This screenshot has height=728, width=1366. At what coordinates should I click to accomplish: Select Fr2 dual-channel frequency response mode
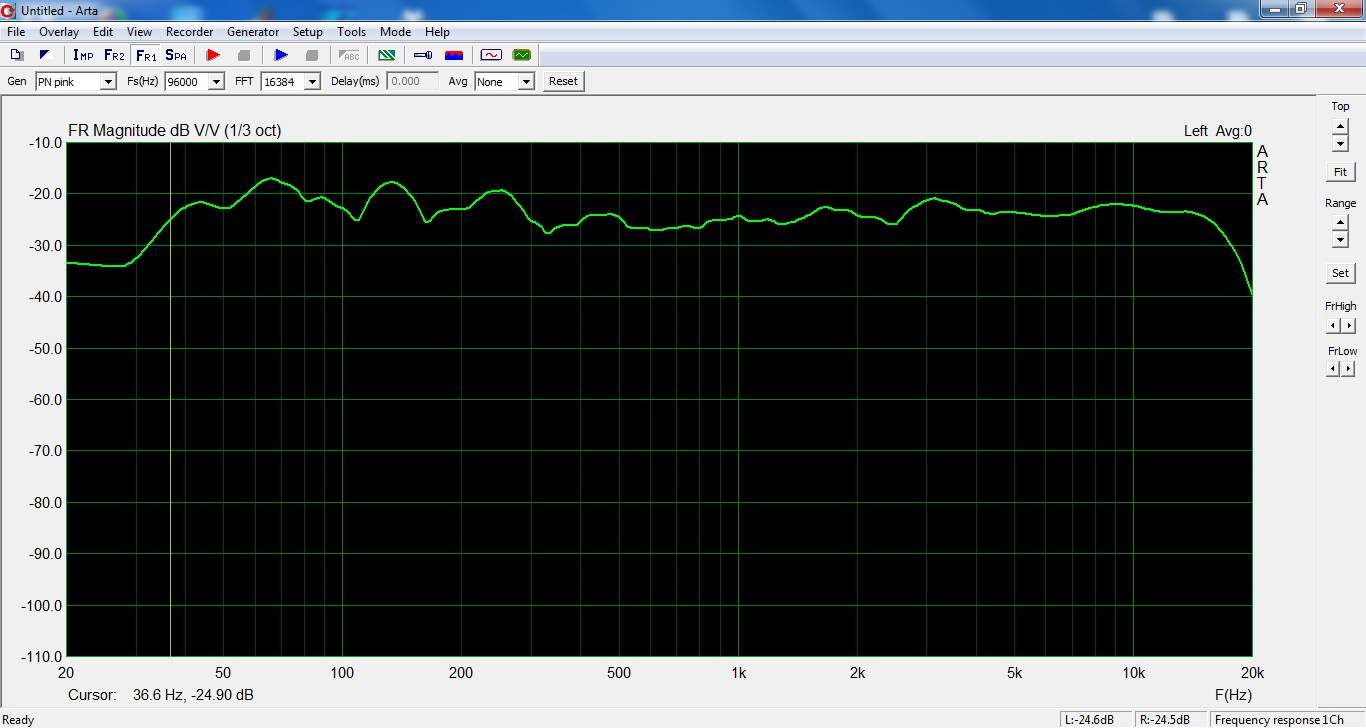114,55
